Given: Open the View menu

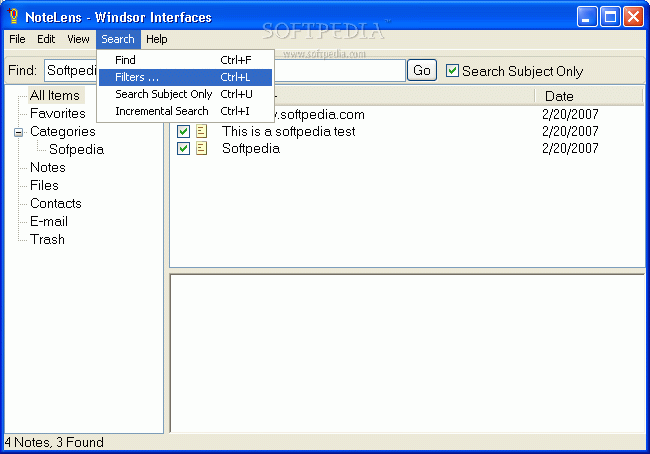Looking at the screenshot, I should tap(78, 39).
